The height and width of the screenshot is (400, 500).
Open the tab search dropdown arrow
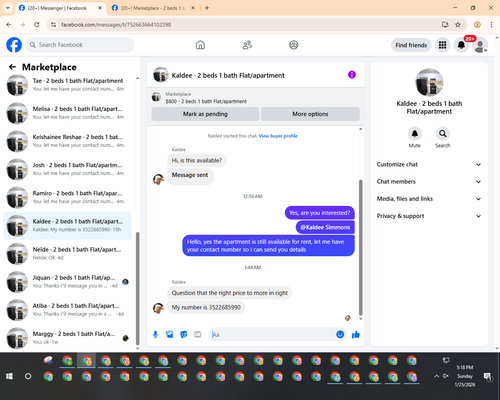[8, 8]
